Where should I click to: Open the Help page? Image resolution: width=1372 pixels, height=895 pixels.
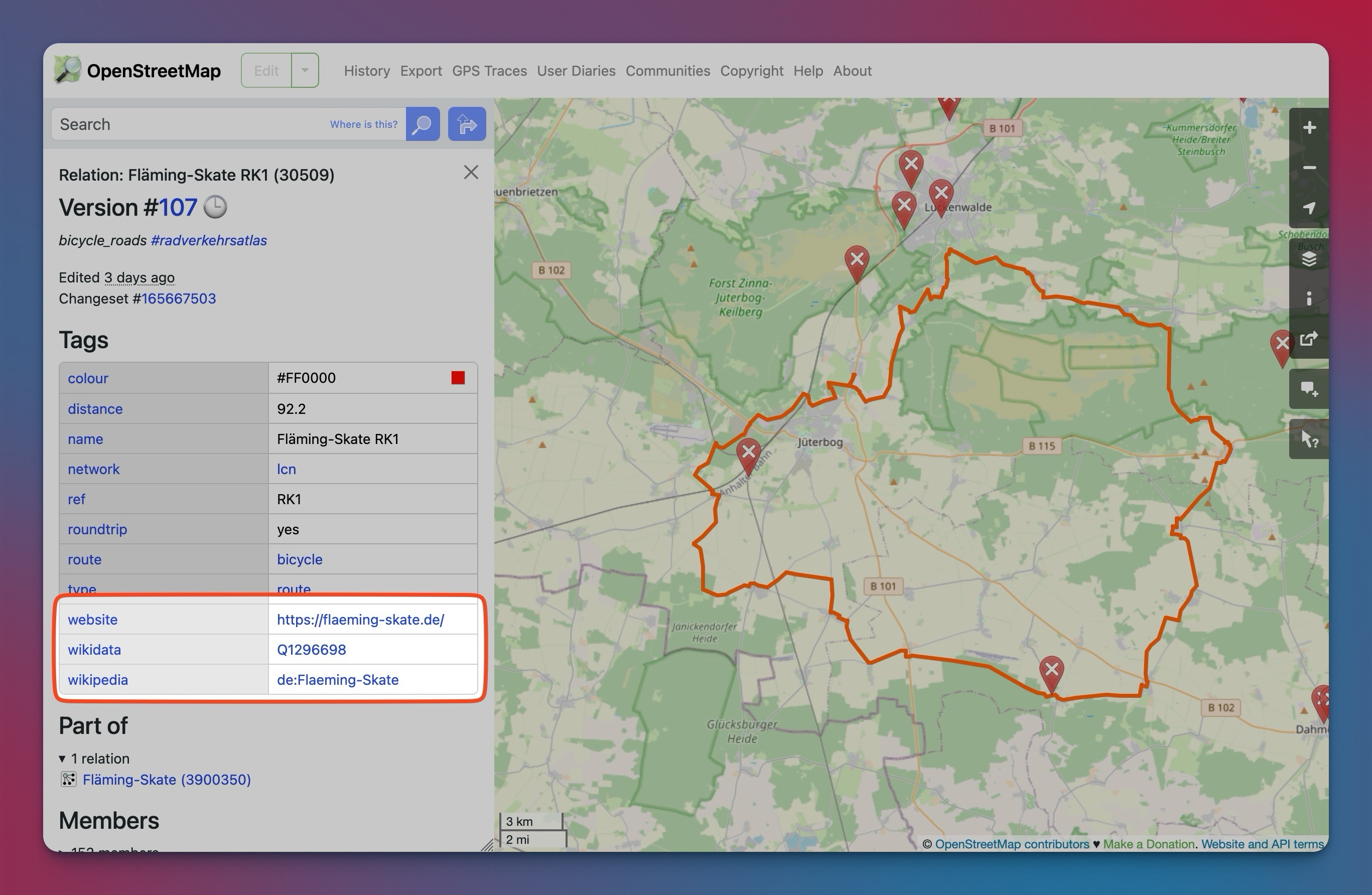click(807, 71)
